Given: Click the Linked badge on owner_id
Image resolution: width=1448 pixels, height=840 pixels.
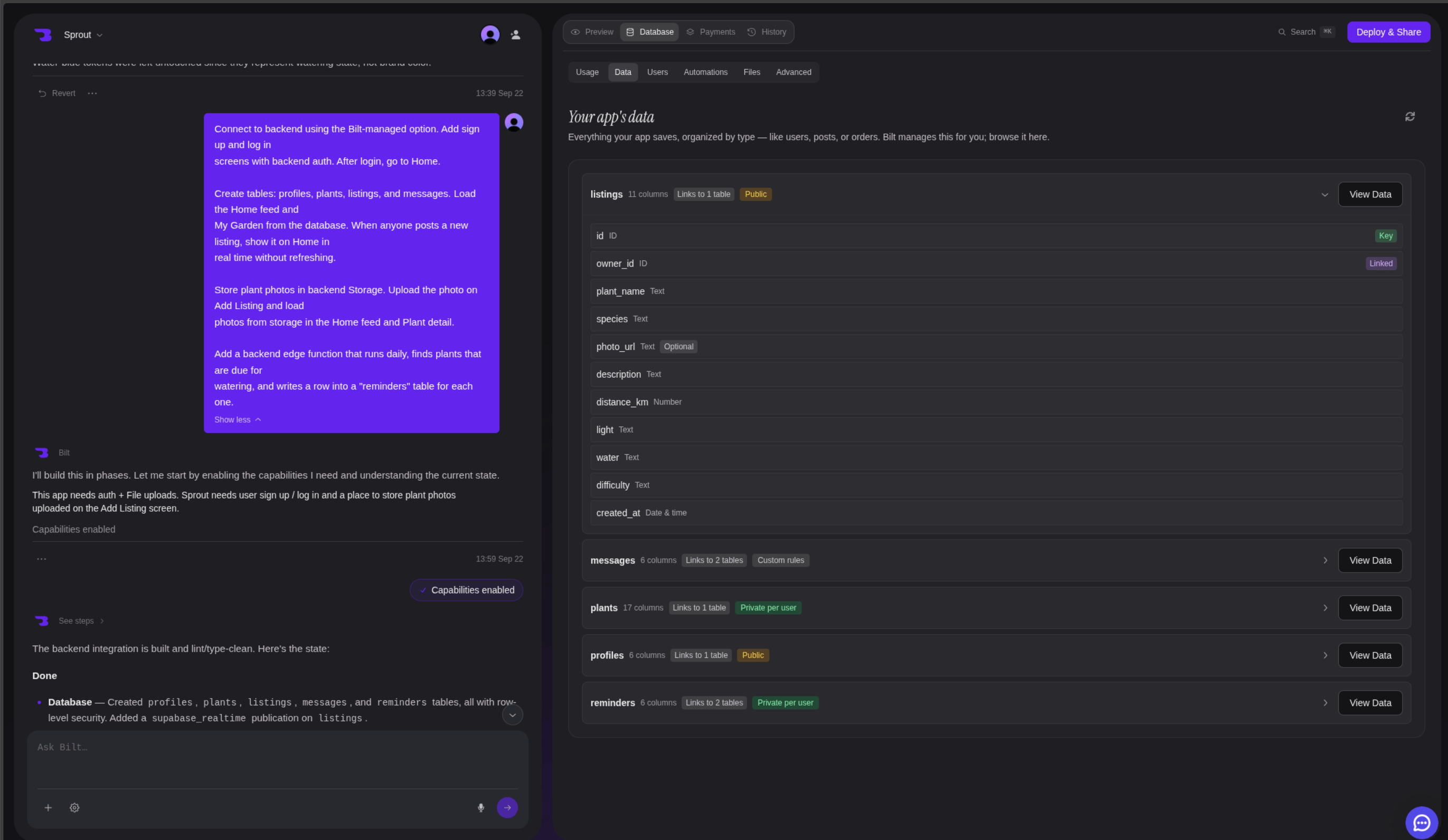Looking at the screenshot, I should pos(1381,263).
